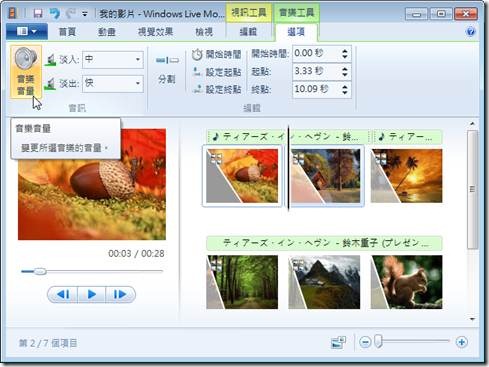489x367 pixels.
Task: Increase the start point 3.33 value
Action: pyautogui.click(x=345, y=69)
